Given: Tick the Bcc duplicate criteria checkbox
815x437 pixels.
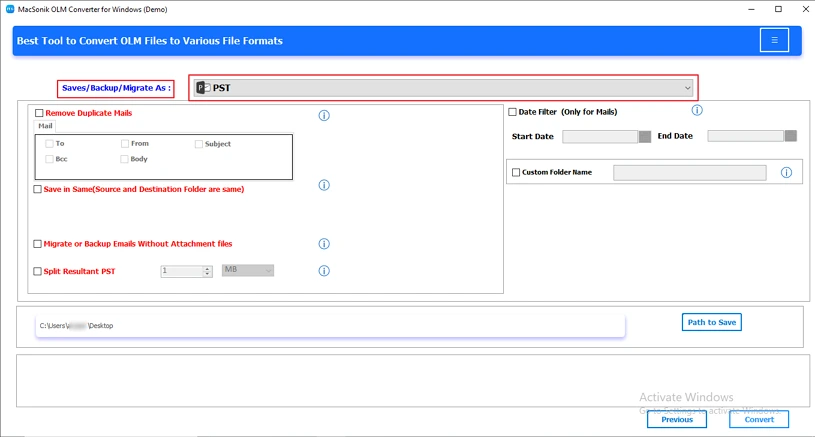Looking at the screenshot, I should 49,159.
